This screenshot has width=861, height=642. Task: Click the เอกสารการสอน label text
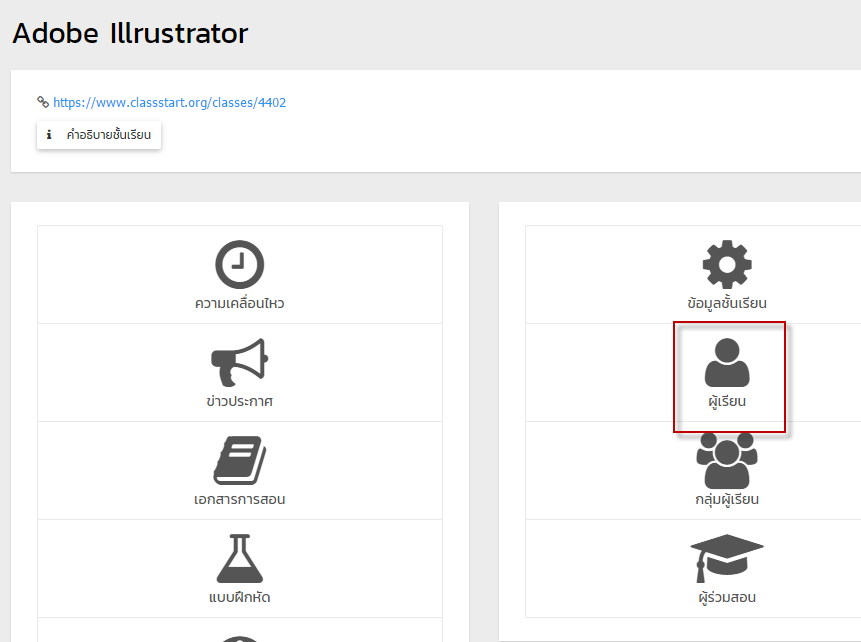click(x=239, y=499)
